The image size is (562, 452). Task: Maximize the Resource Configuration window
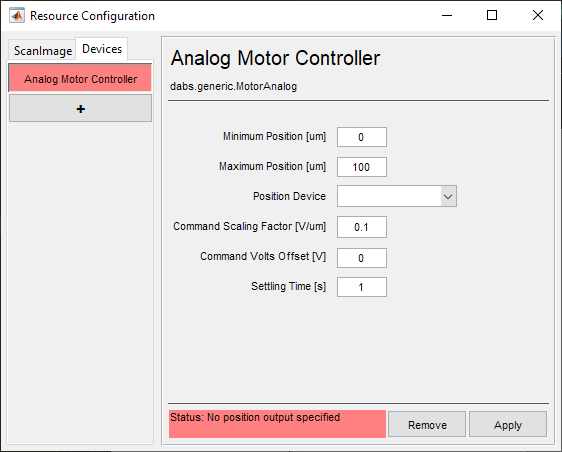492,15
